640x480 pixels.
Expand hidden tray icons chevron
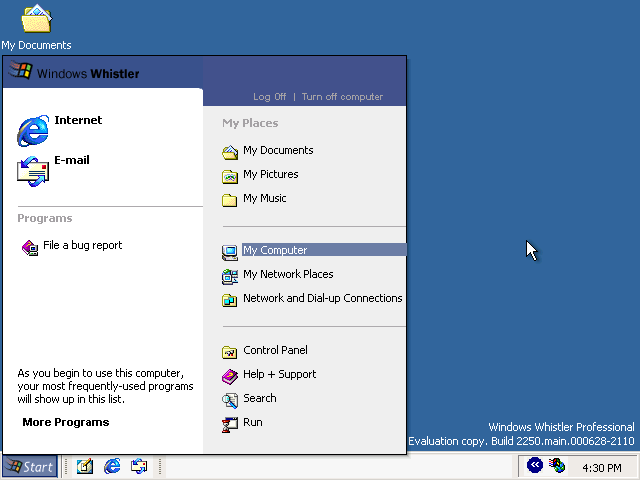[535, 465]
